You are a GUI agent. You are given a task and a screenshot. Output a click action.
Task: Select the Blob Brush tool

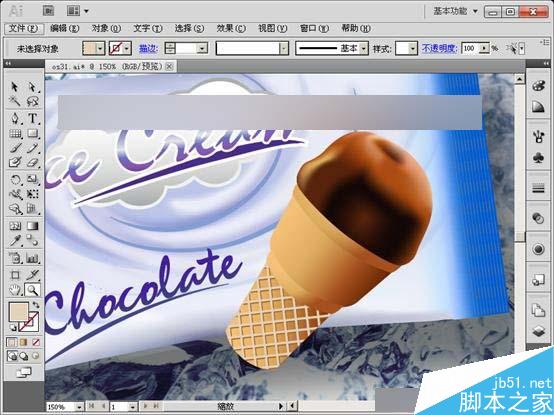(15, 162)
